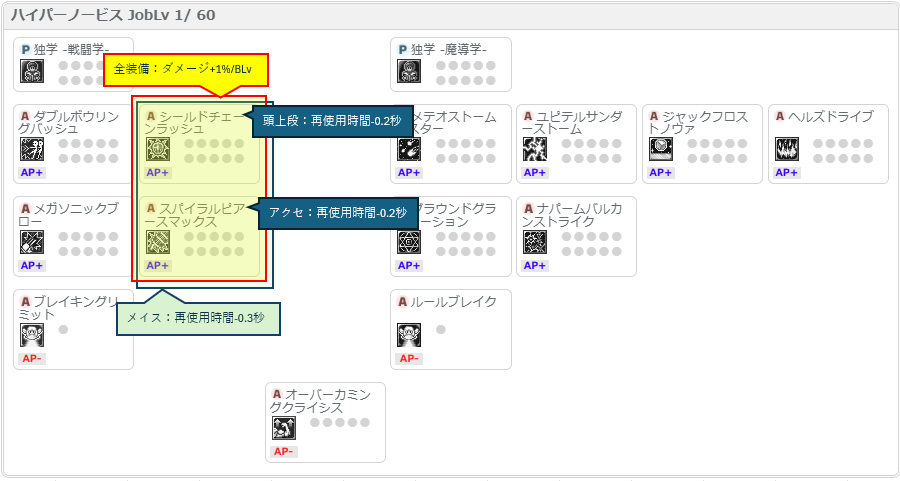Select the グラウンドグラビテーション skill icon
The image size is (900, 481).
(x=409, y=242)
